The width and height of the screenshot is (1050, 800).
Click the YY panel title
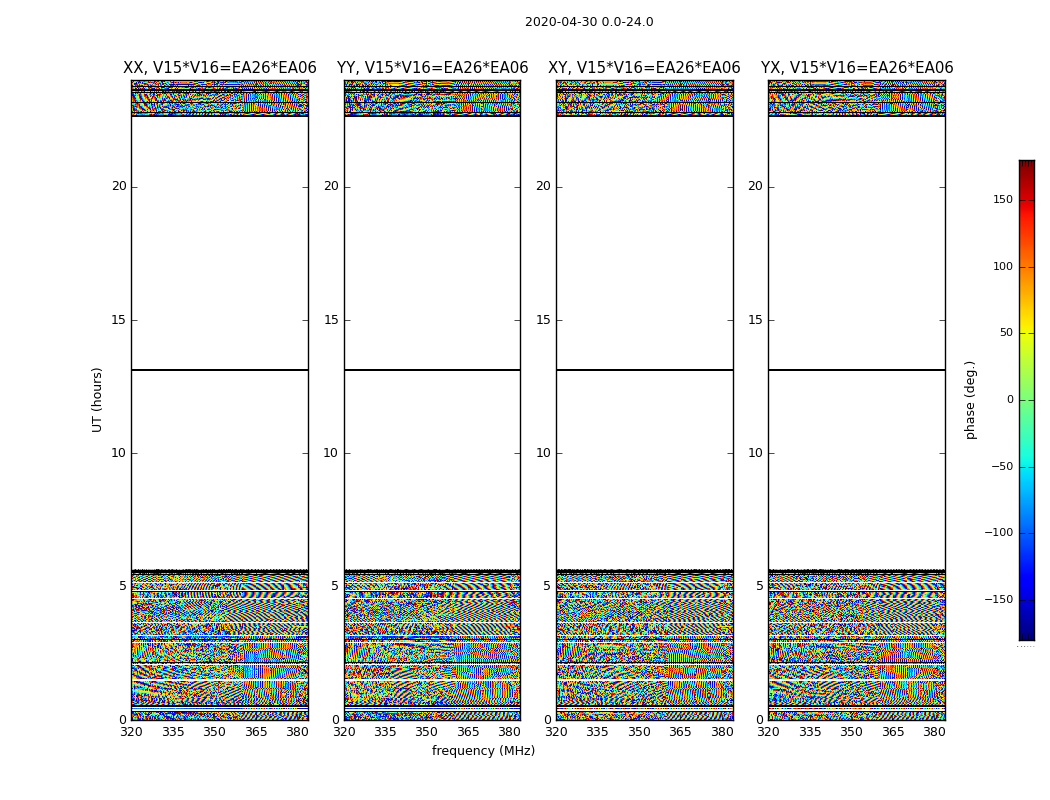(432, 68)
